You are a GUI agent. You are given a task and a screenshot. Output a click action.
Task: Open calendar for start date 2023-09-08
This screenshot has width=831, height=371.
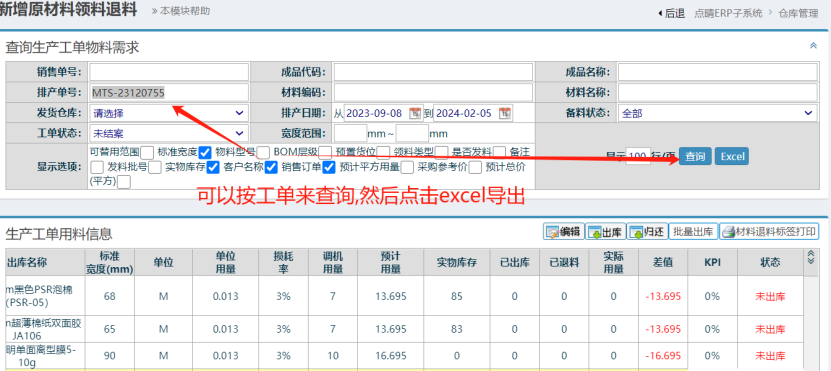tap(415, 112)
